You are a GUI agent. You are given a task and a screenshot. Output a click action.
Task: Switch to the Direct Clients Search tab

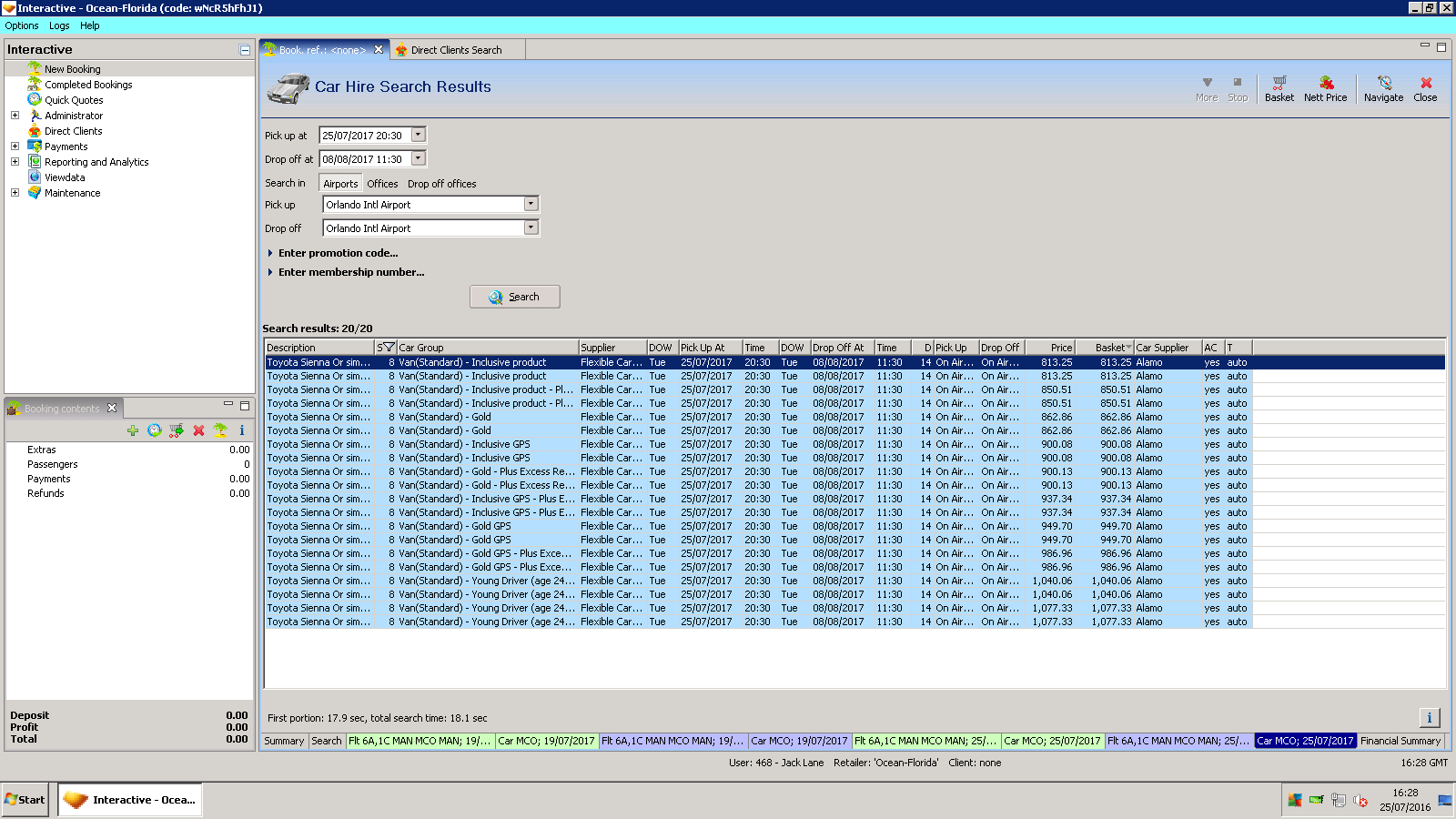tap(455, 50)
